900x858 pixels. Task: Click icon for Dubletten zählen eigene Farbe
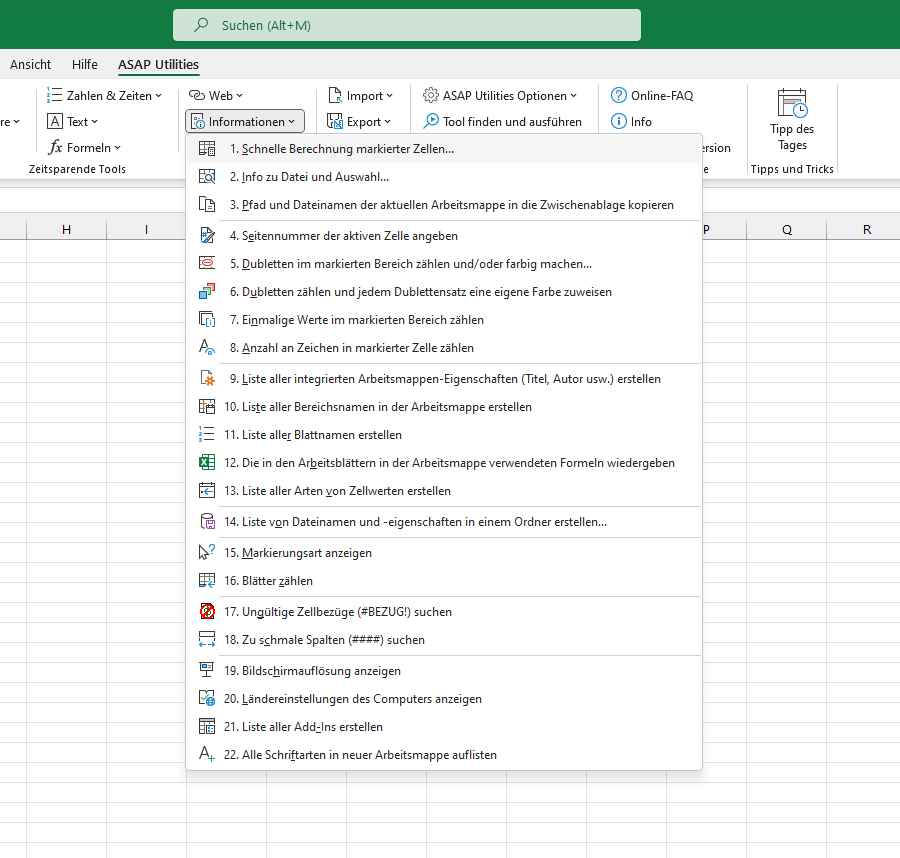pos(207,292)
